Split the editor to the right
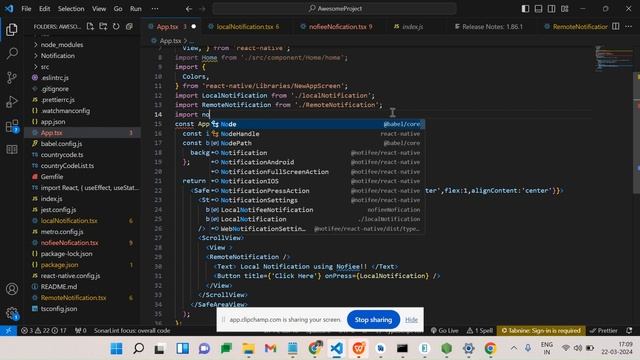The width and height of the screenshot is (640, 360). tap(616, 27)
